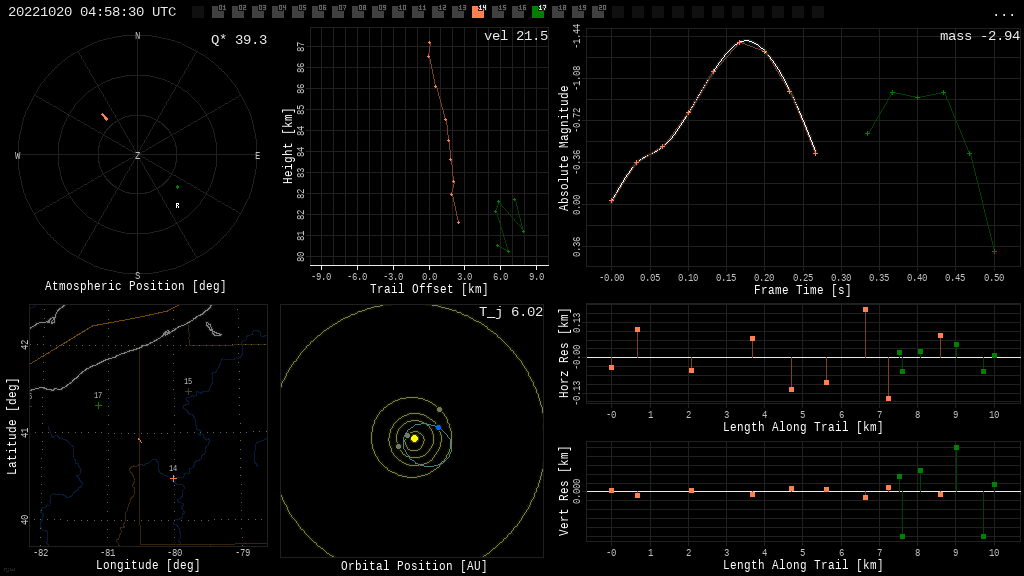Select the station 01 indicator box
The height and width of the screenshot is (576, 1024).
(218, 12)
